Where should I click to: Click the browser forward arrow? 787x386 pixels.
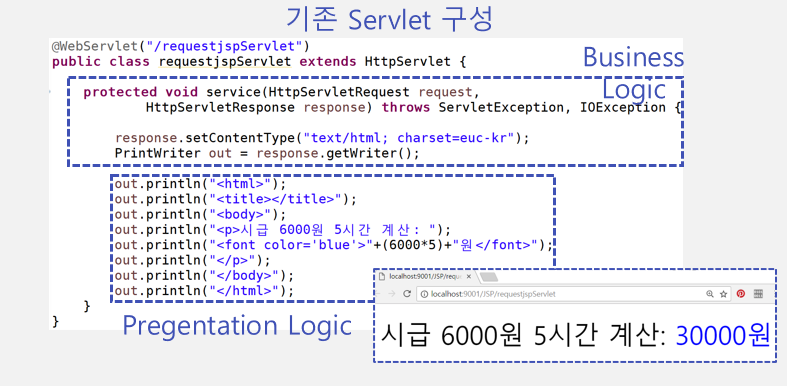(x=392, y=294)
